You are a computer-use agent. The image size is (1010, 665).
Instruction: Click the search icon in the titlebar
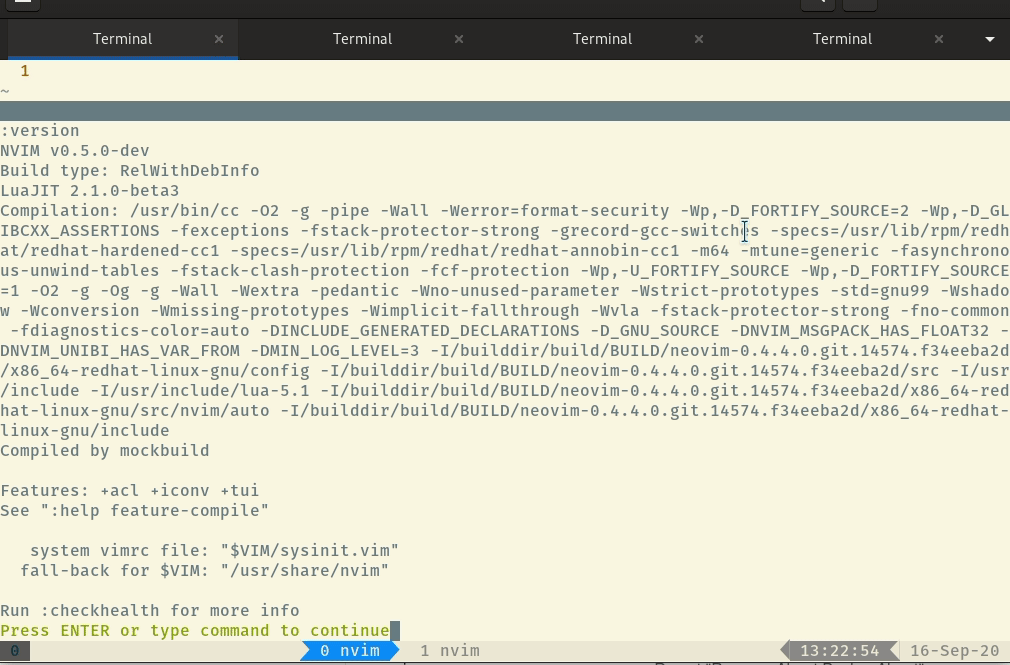pyautogui.click(x=816, y=5)
